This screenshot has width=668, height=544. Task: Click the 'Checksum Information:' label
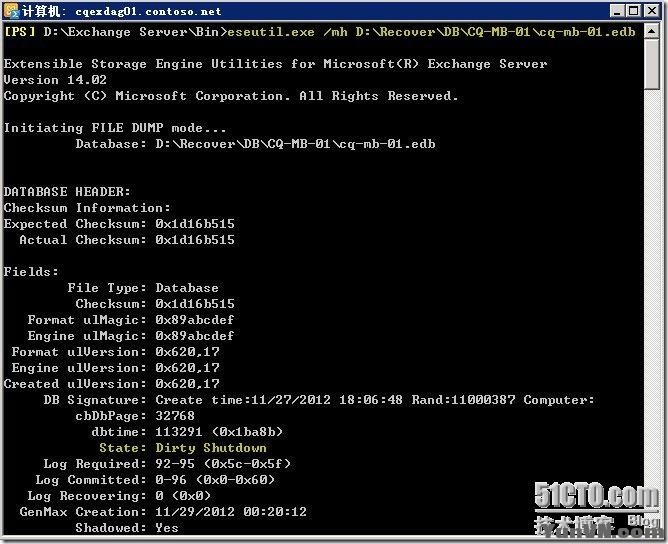pos(87,208)
